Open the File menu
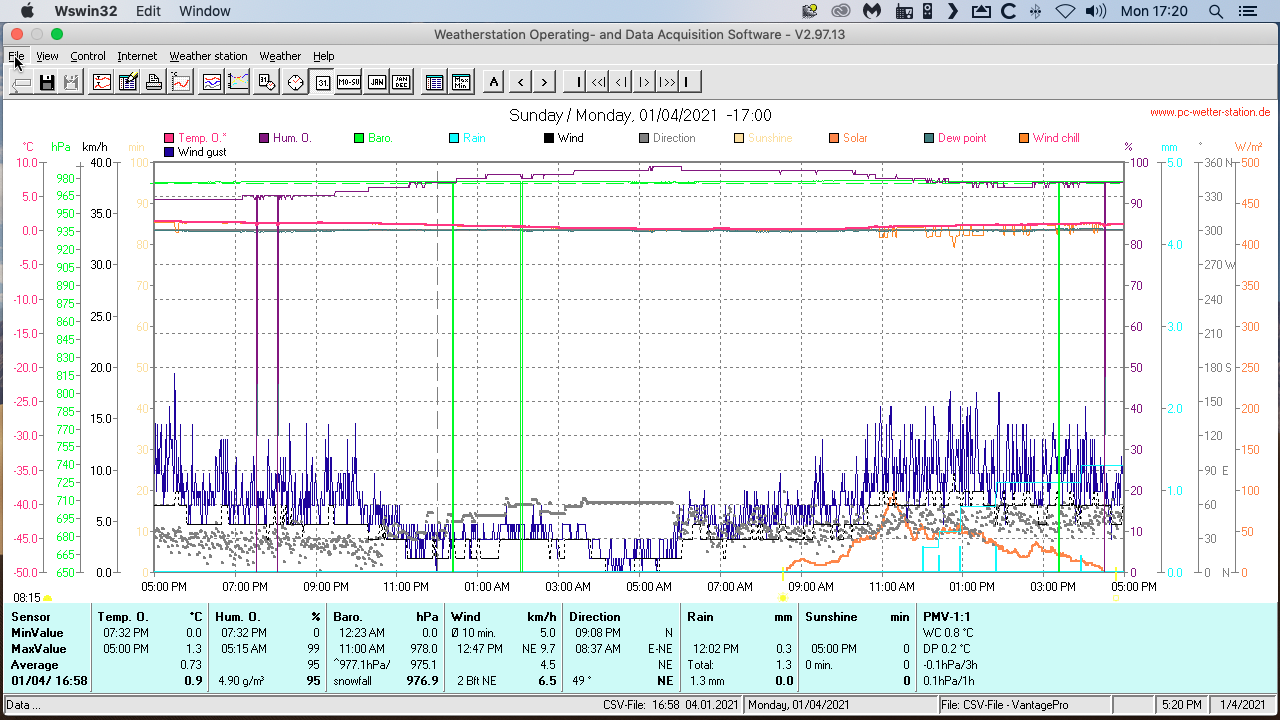The height and width of the screenshot is (720, 1280). [17, 56]
